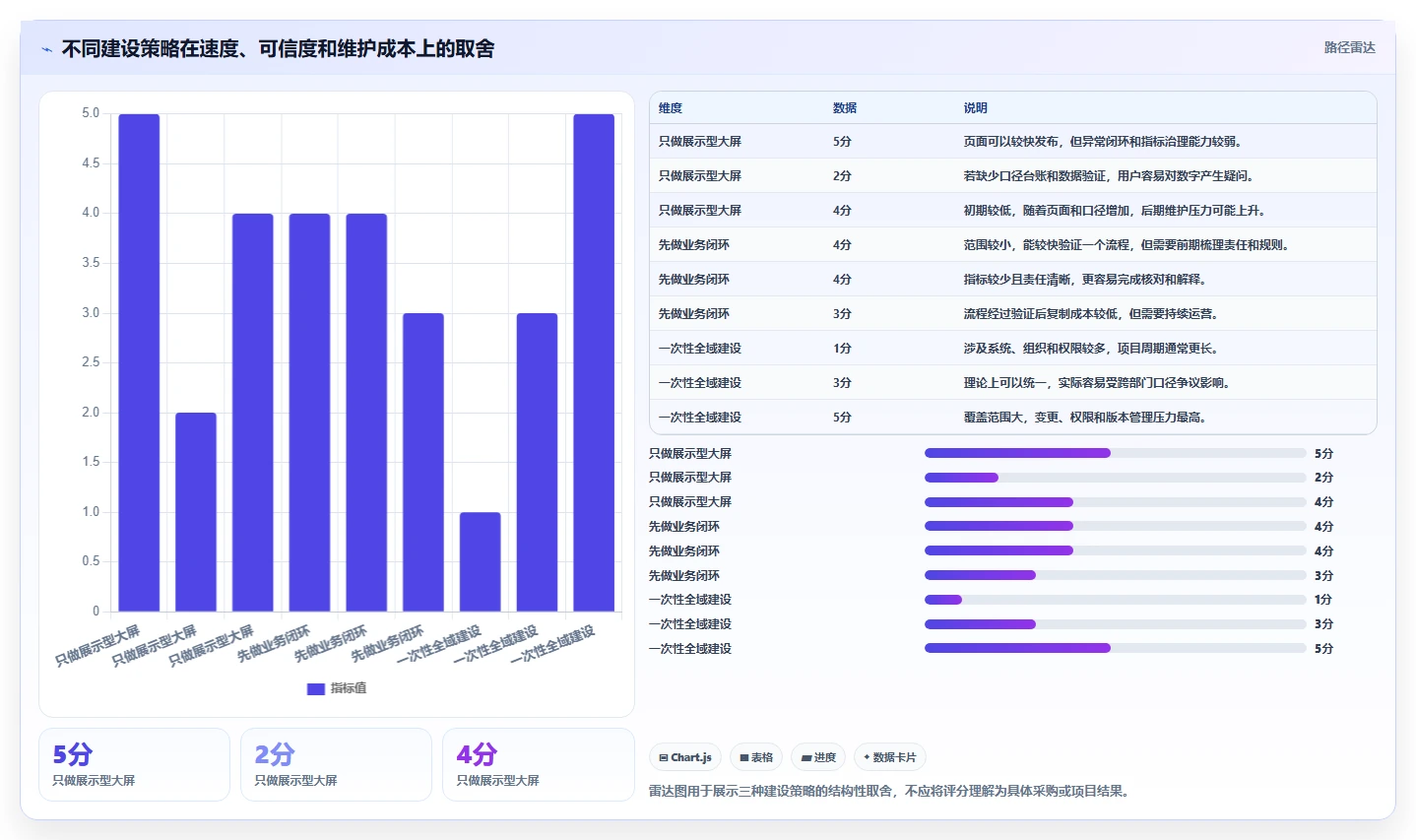Click the 一次性全域建设 chart bar valued 3
1416x840 pixels.
[x=538, y=463]
